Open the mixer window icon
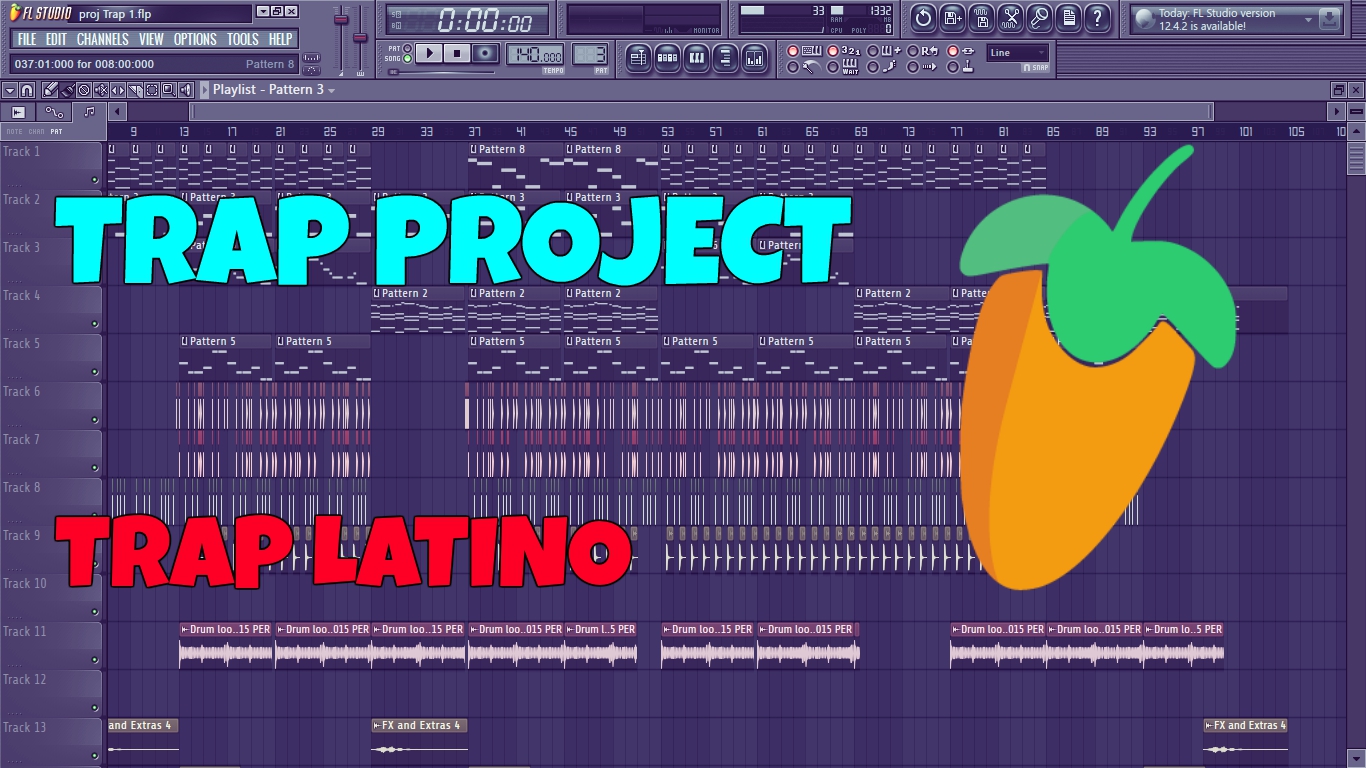This screenshot has width=1366, height=768. 755,58
